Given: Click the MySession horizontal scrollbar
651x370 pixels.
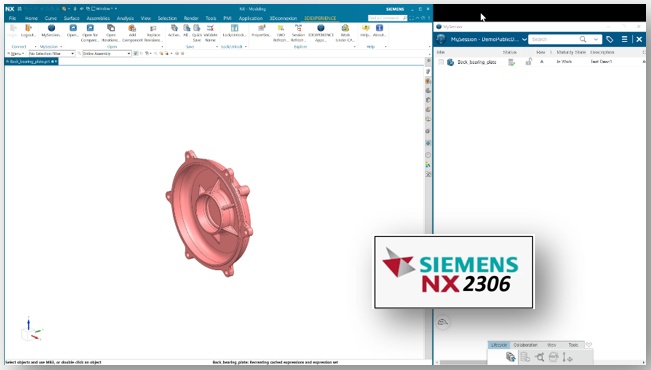Looking at the screenshot, I should coord(465,362).
